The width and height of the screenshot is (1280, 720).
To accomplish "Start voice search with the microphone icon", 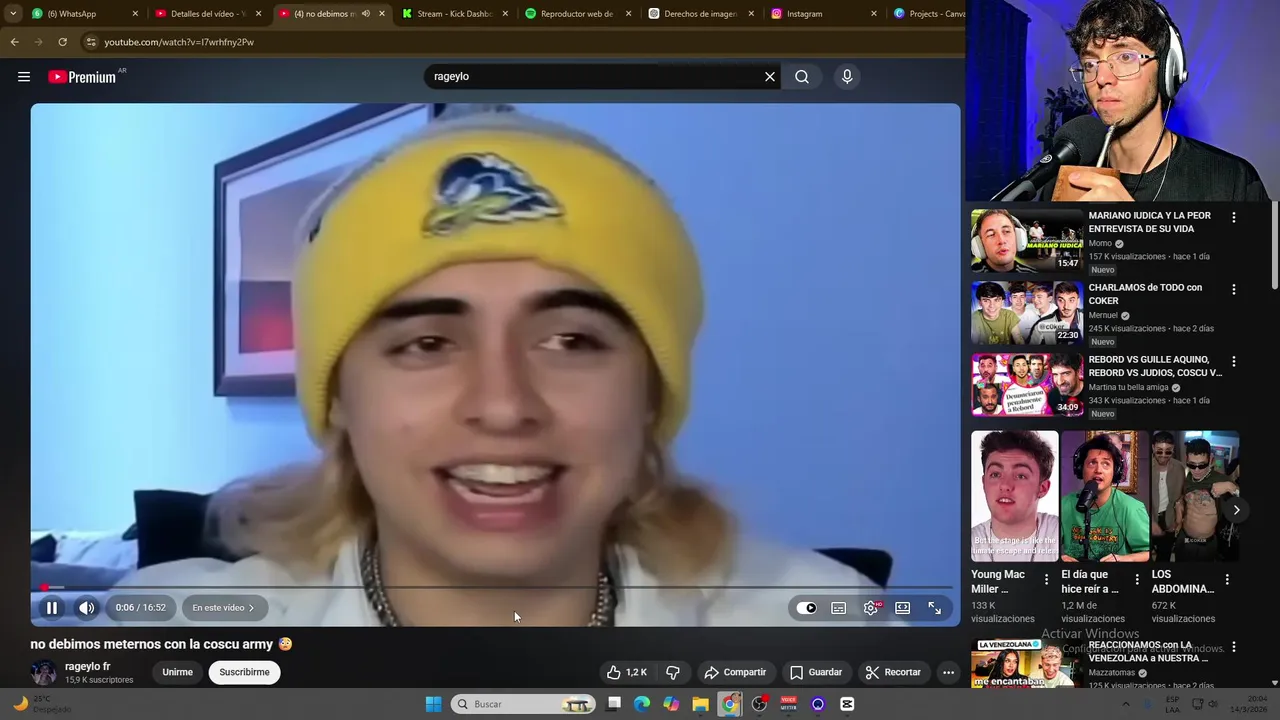I will click(847, 77).
